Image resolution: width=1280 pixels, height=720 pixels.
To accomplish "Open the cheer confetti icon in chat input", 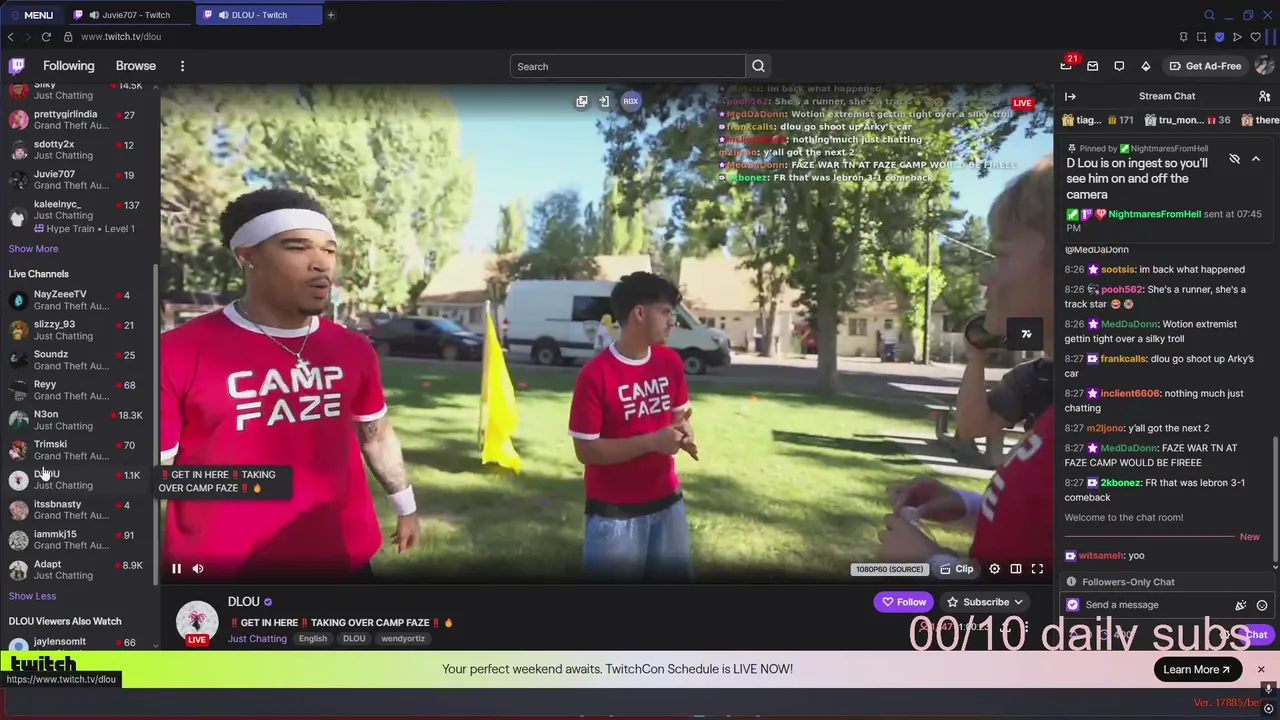I will pos(1241,605).
